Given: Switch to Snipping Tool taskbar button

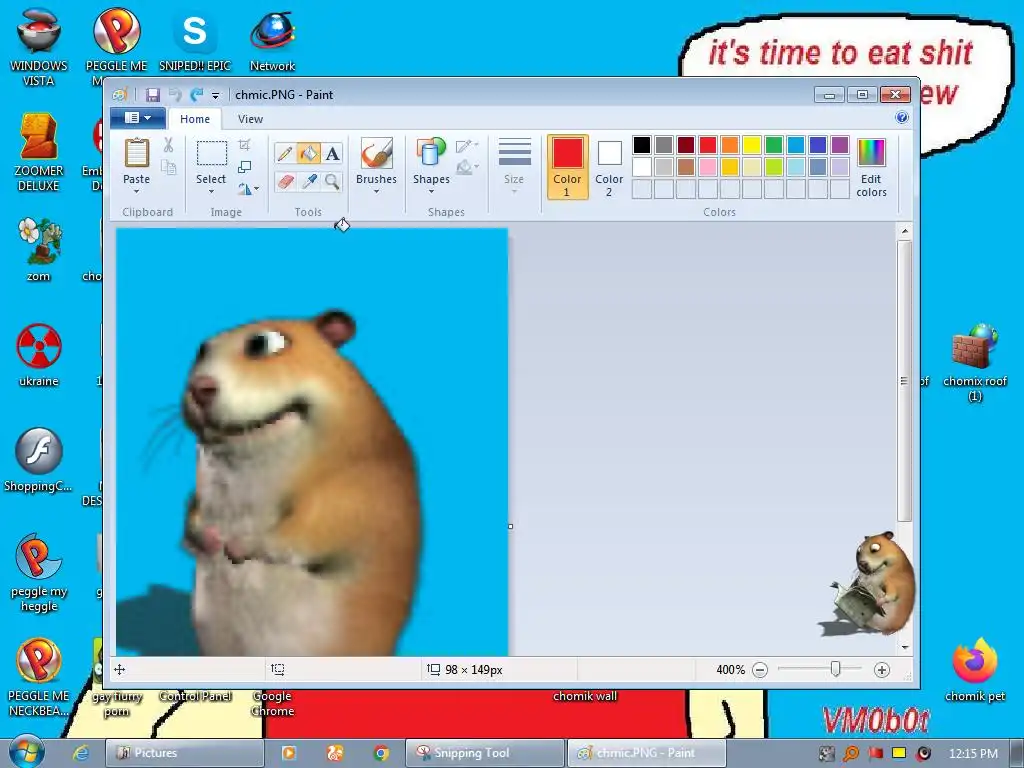Looking at the screenshot, I should pos(485,753).
